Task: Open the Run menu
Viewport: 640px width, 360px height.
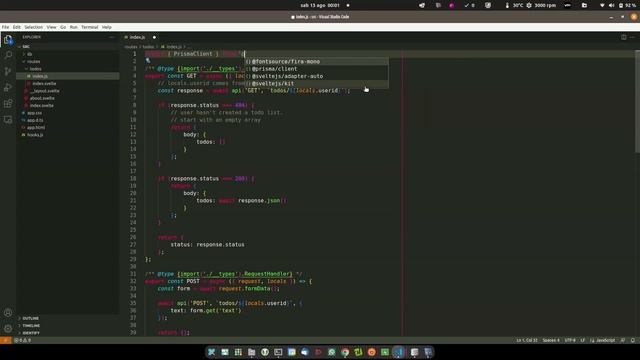Action: [73, 27]
